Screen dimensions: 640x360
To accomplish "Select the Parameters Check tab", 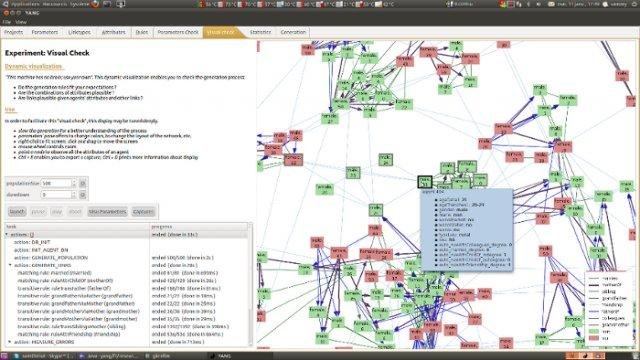I will (178, 32).
